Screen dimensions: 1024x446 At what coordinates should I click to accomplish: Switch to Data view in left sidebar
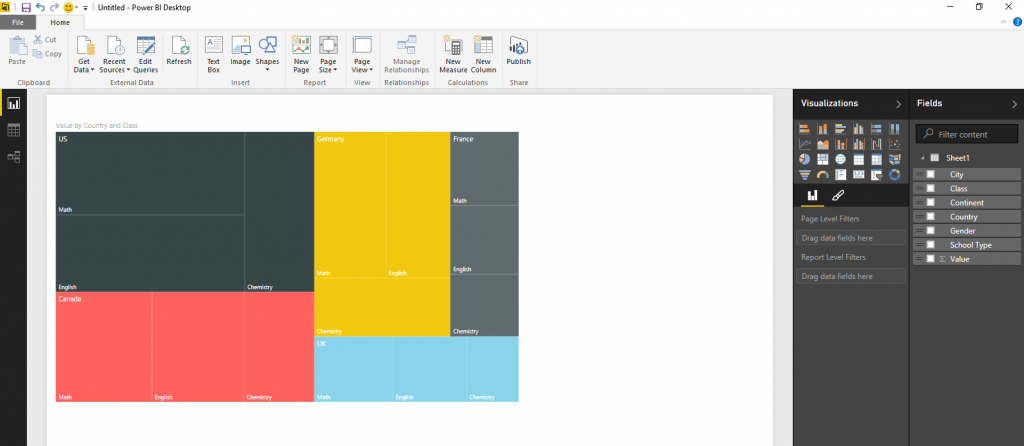[14, 130]
